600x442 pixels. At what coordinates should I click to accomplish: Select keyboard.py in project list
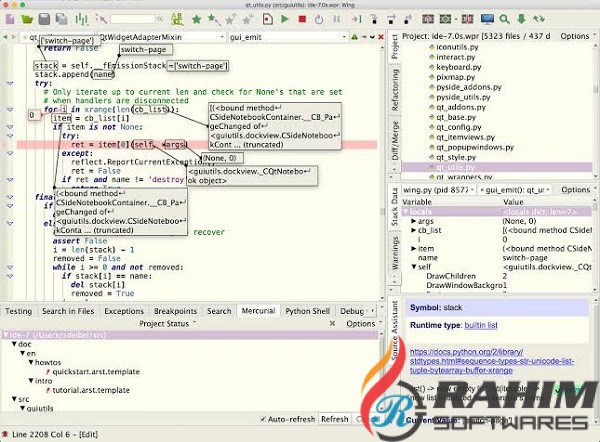459,67
